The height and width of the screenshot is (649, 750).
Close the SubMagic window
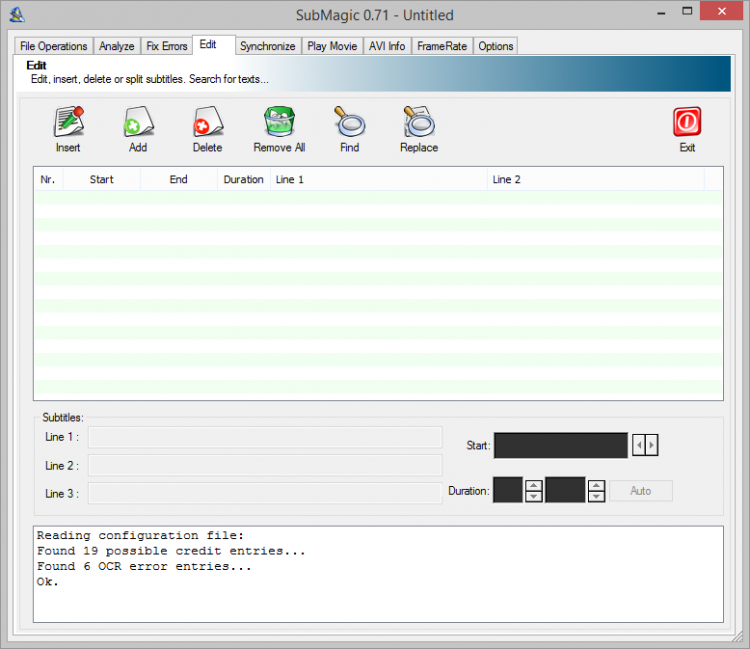(721, 11)
